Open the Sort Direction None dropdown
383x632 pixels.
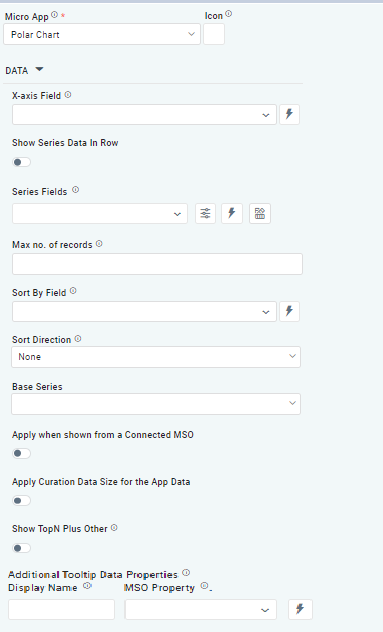[156, 357]
